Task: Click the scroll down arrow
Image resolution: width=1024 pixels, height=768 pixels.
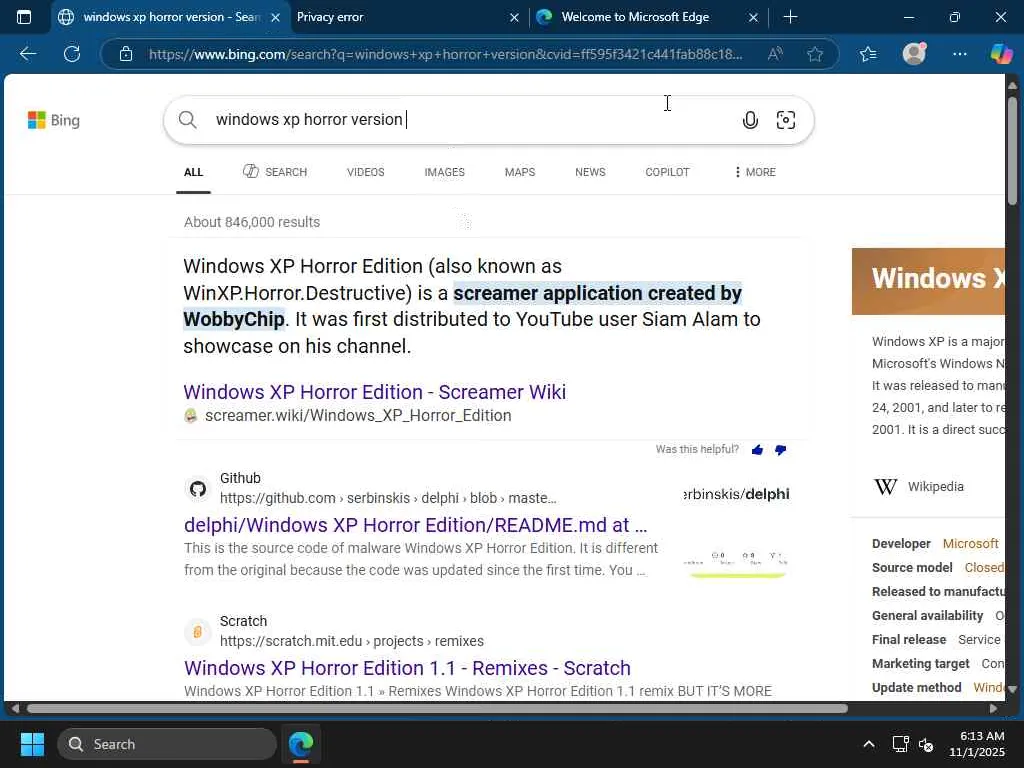Action: (1012, 689)
